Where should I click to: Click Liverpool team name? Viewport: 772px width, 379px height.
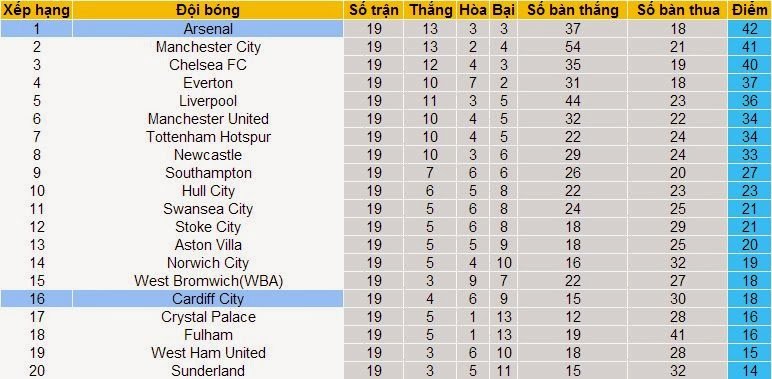pos(208,100)
